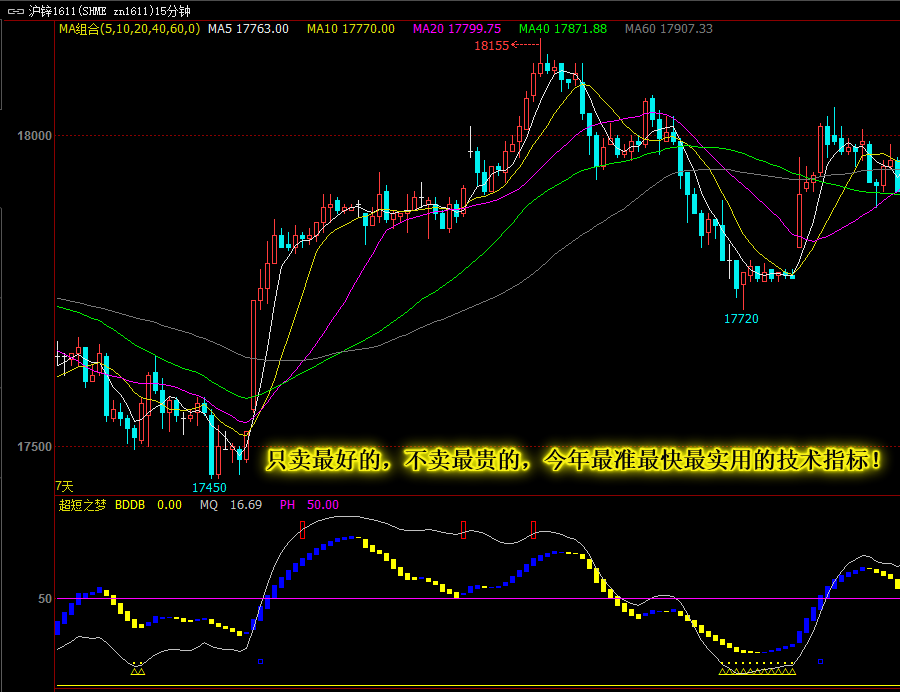Click the MQ 16.69 indicator value
Image resolution: width=900 pixels, height=692 pixels.
pyautogui.click(x=231, y=505)
